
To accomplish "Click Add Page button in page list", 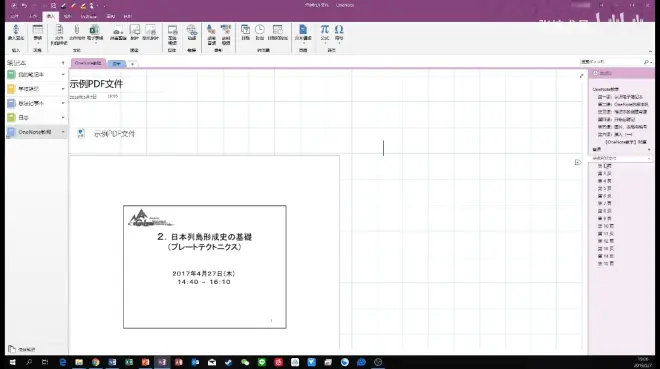I will coord(602,73).
